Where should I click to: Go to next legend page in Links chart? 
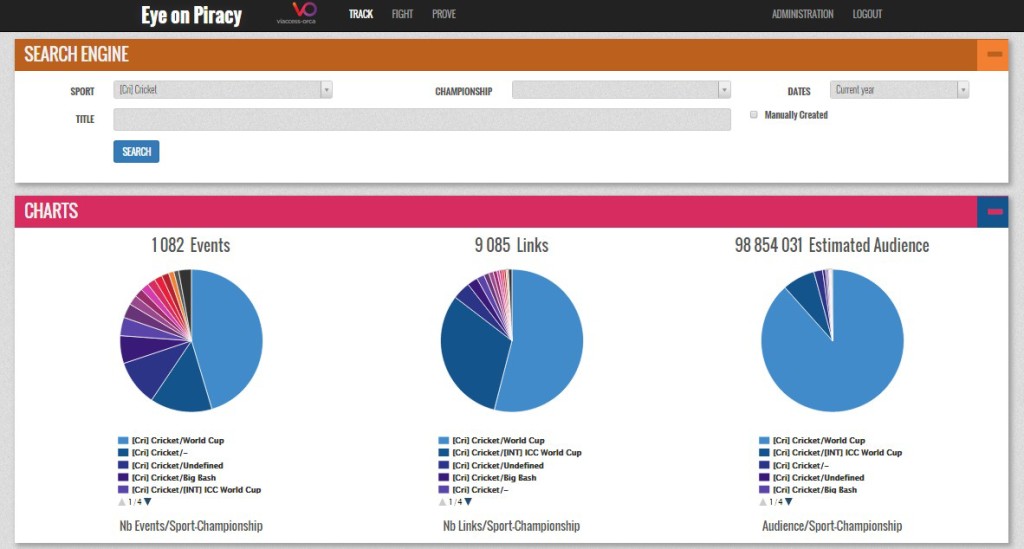(x=468, y=502)
